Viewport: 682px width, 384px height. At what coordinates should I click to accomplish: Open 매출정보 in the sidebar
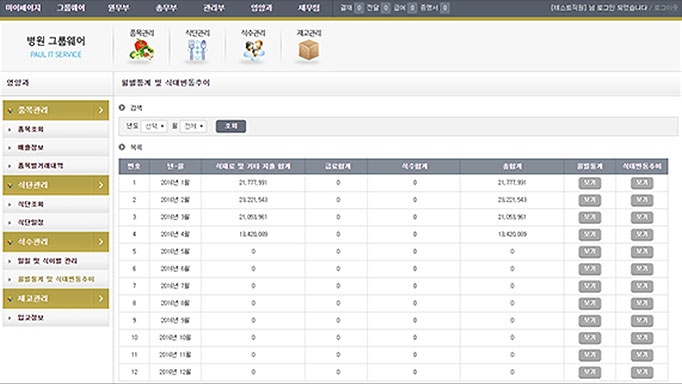(30, 148)
